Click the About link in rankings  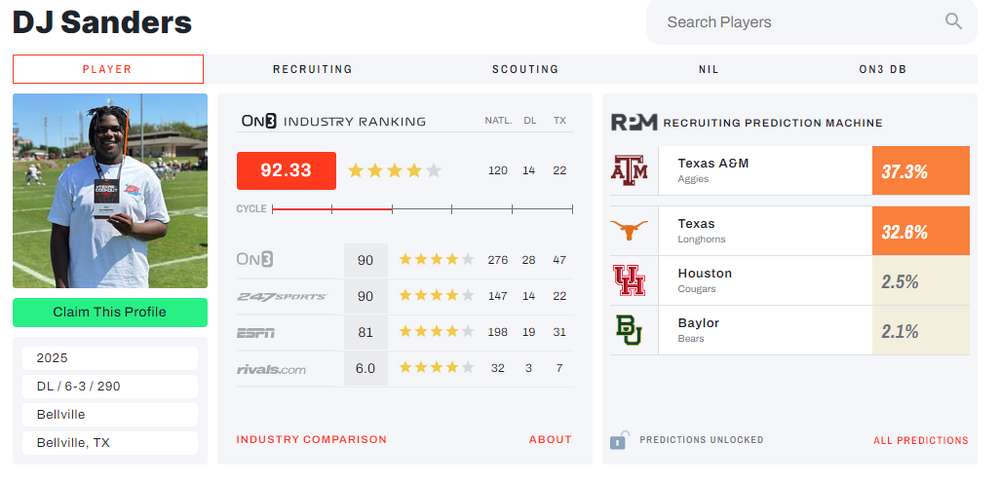[x=550, y=440]
